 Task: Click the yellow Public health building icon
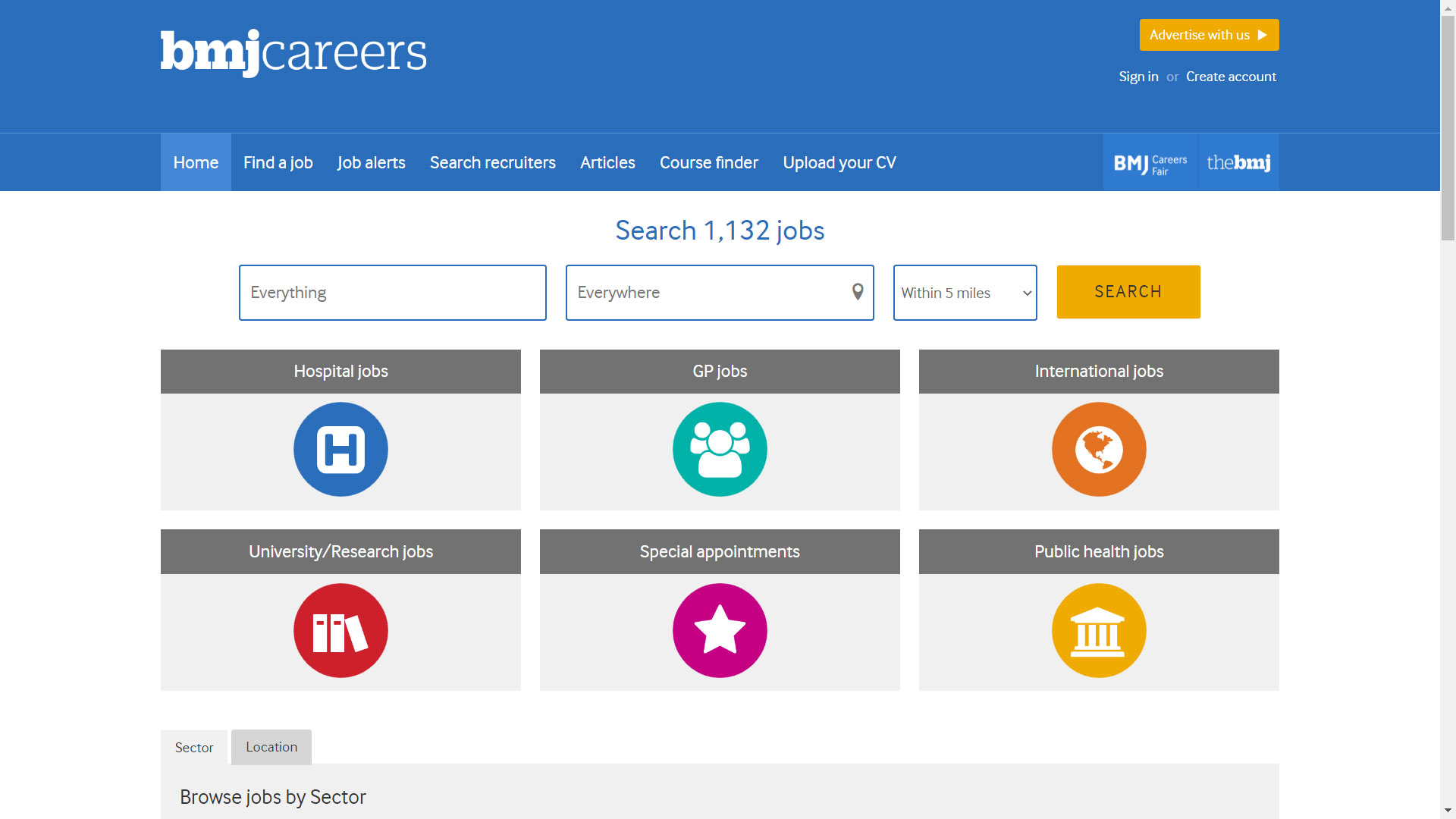point(1099,630)
